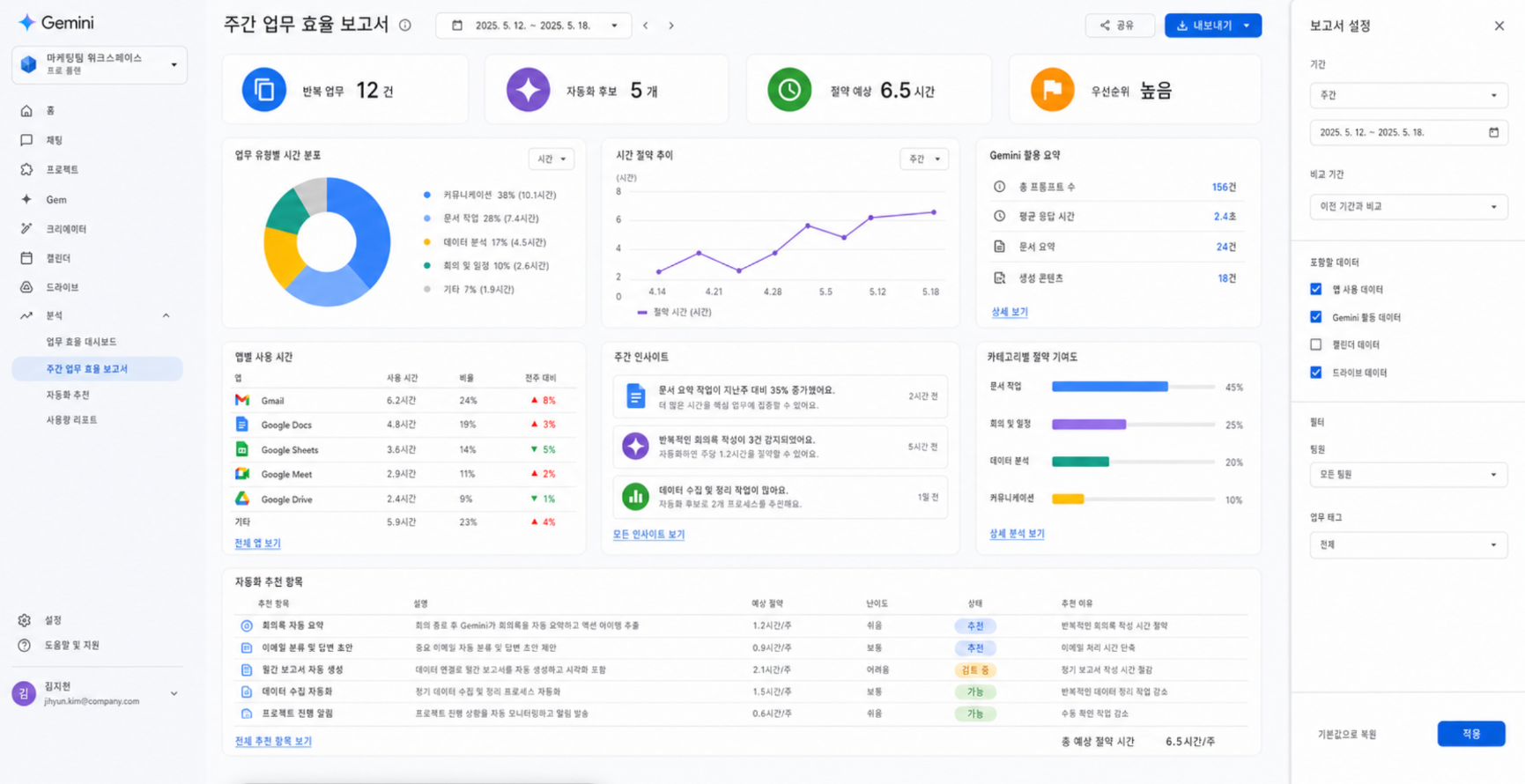Image resolution: width=1525 pixels, height=784 pixels.
Task: Click the Google Drive app icon
Action: (x=242, y=499)
